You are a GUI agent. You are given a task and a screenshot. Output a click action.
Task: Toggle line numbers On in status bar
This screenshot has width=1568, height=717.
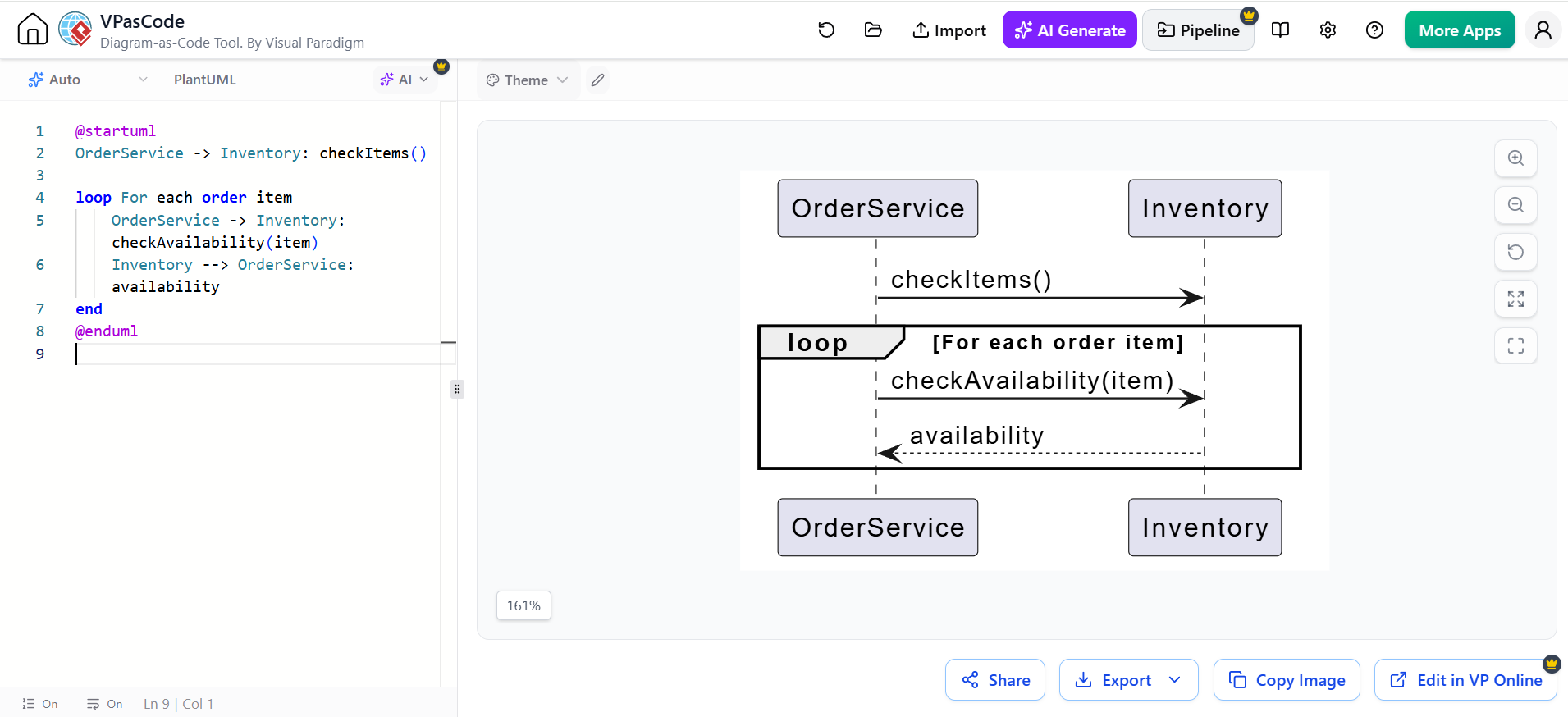pos(40,704)
